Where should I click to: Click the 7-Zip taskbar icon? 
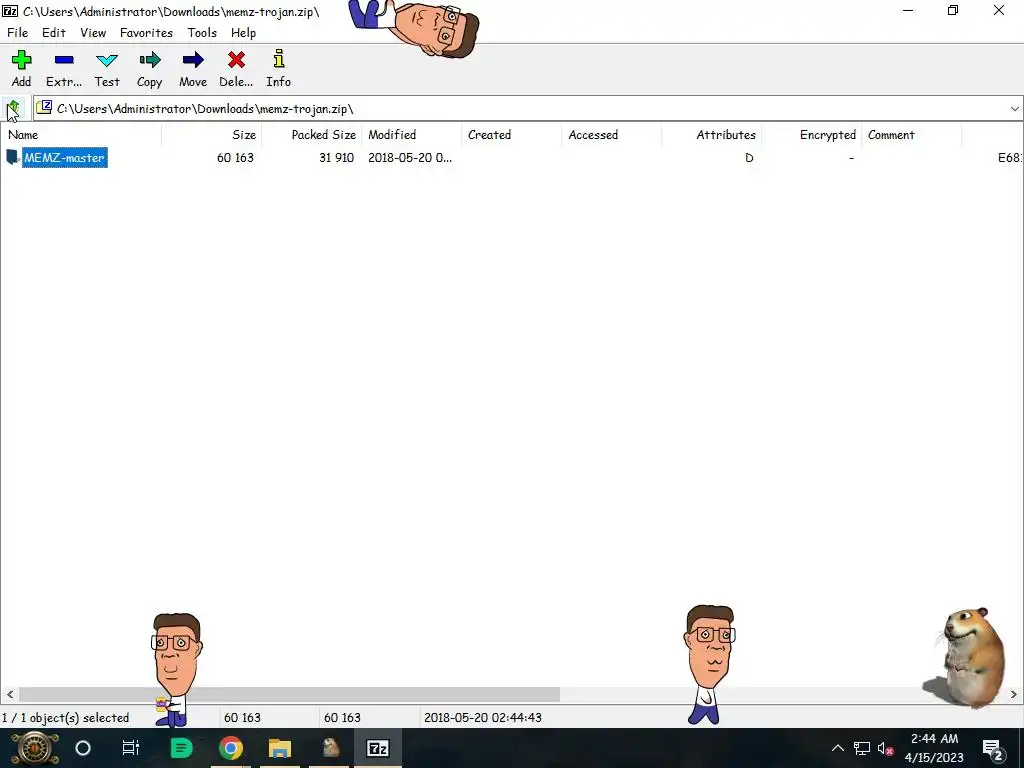click(x=378, y=748)
